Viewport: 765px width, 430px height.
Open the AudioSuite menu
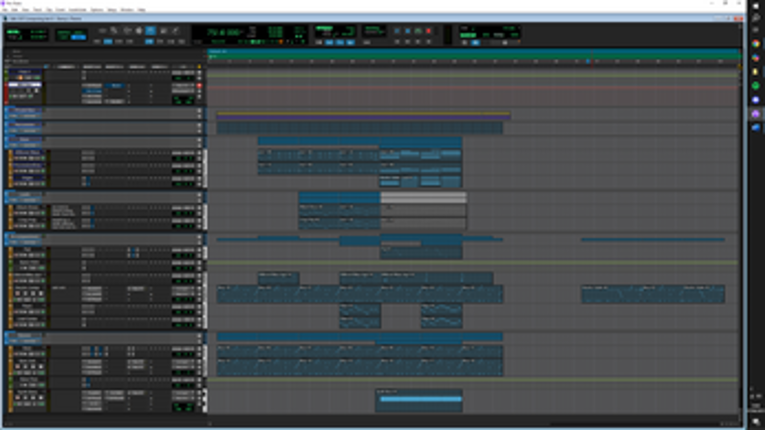pos(79,10)
